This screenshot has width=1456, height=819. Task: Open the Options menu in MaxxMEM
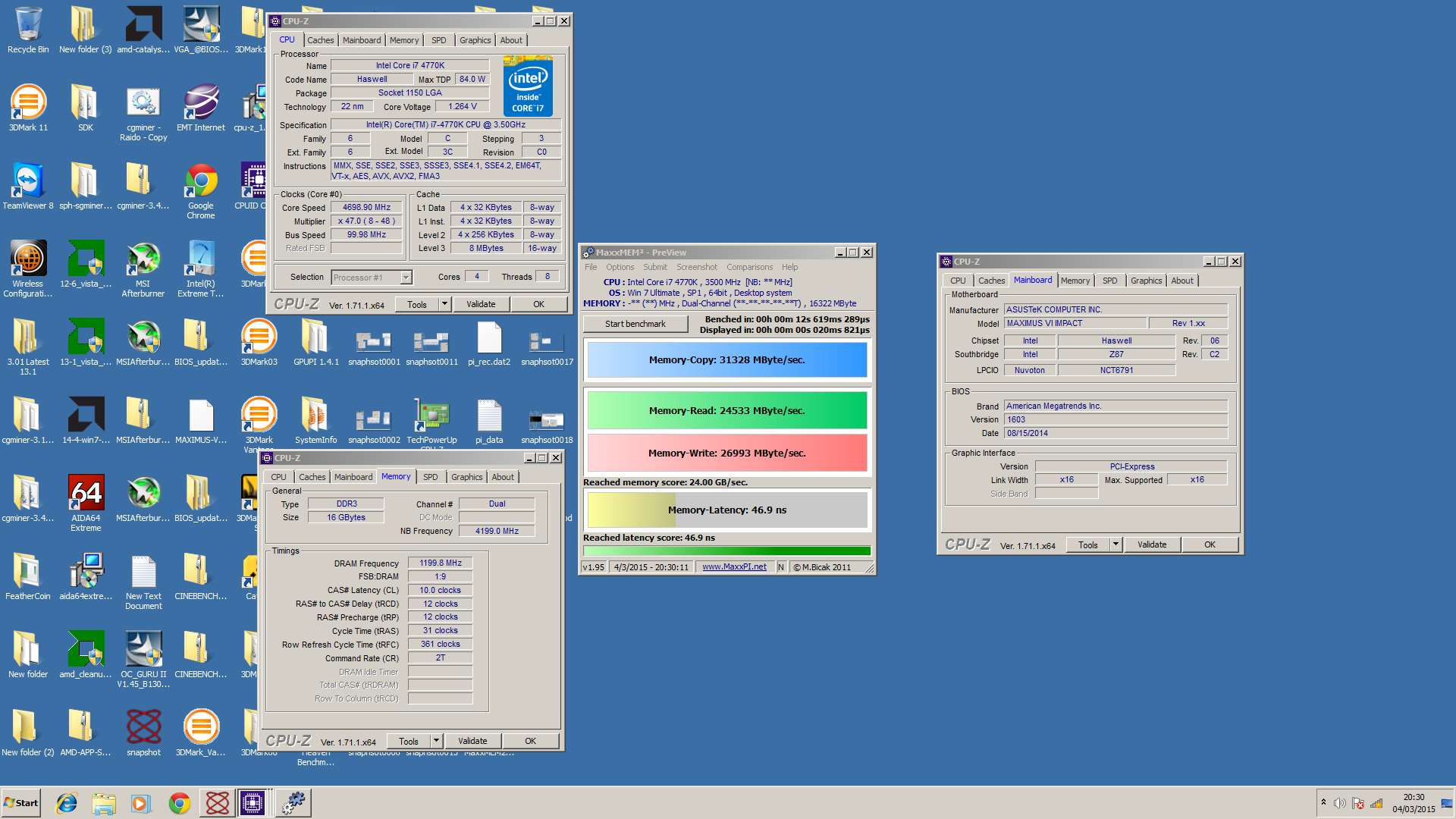click(x=620, y=267)
